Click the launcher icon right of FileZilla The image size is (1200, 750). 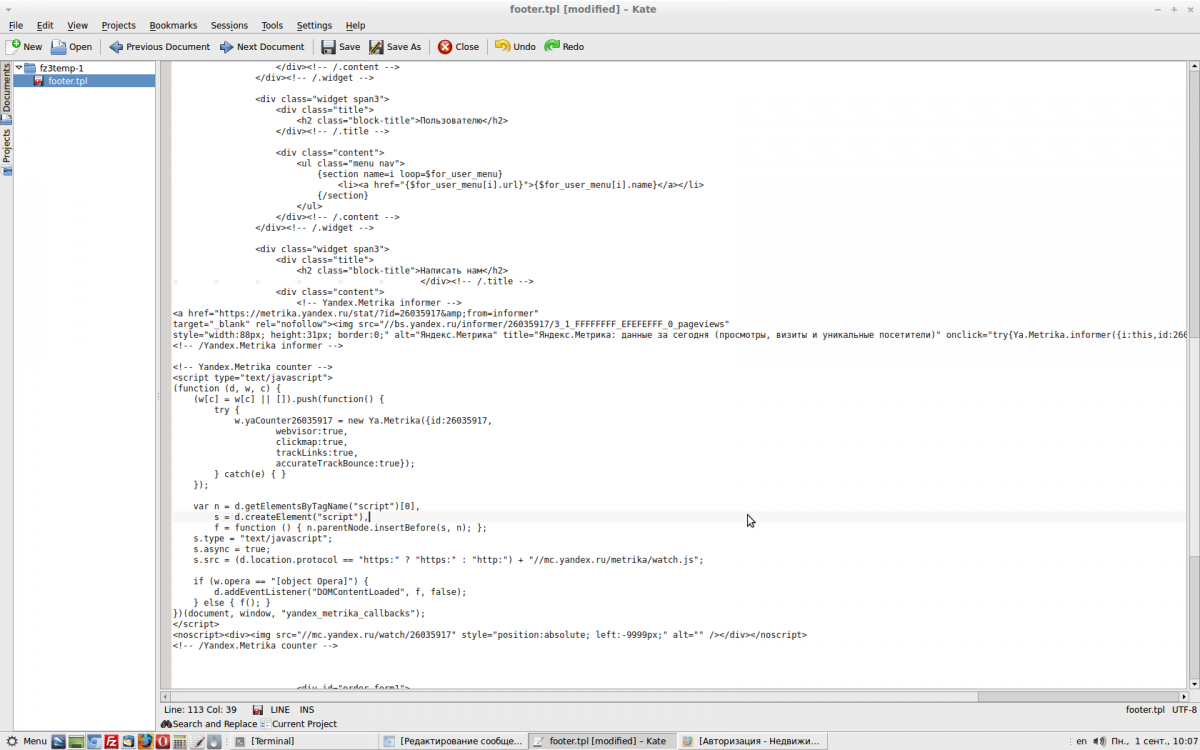pos(128,741)
